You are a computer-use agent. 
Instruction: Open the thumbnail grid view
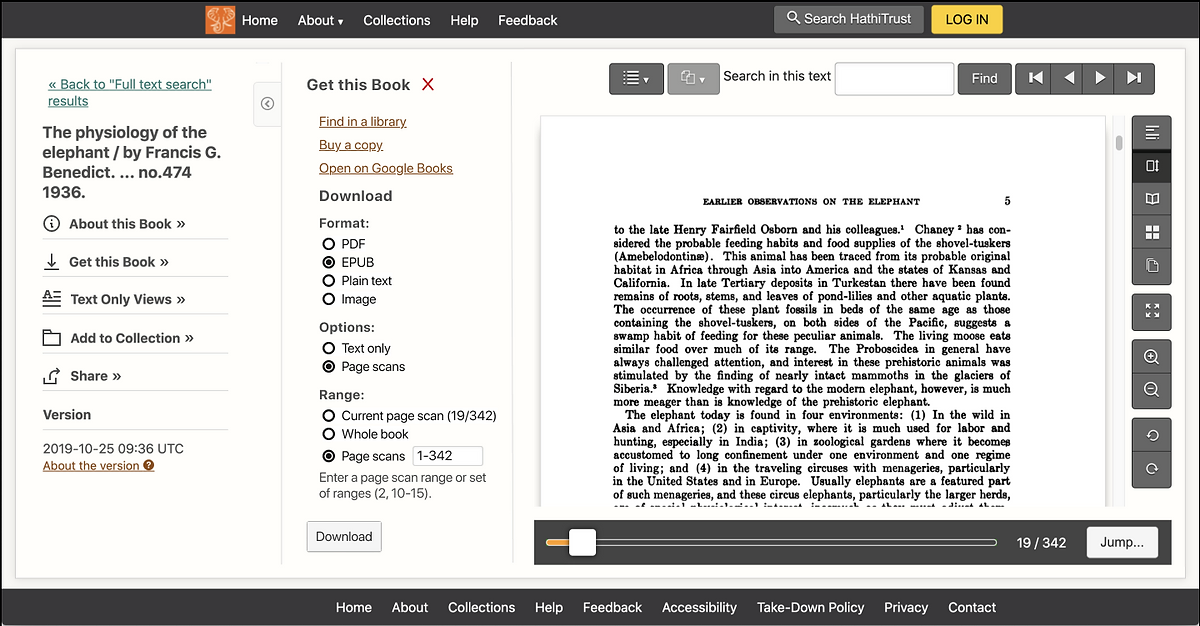1151,231
